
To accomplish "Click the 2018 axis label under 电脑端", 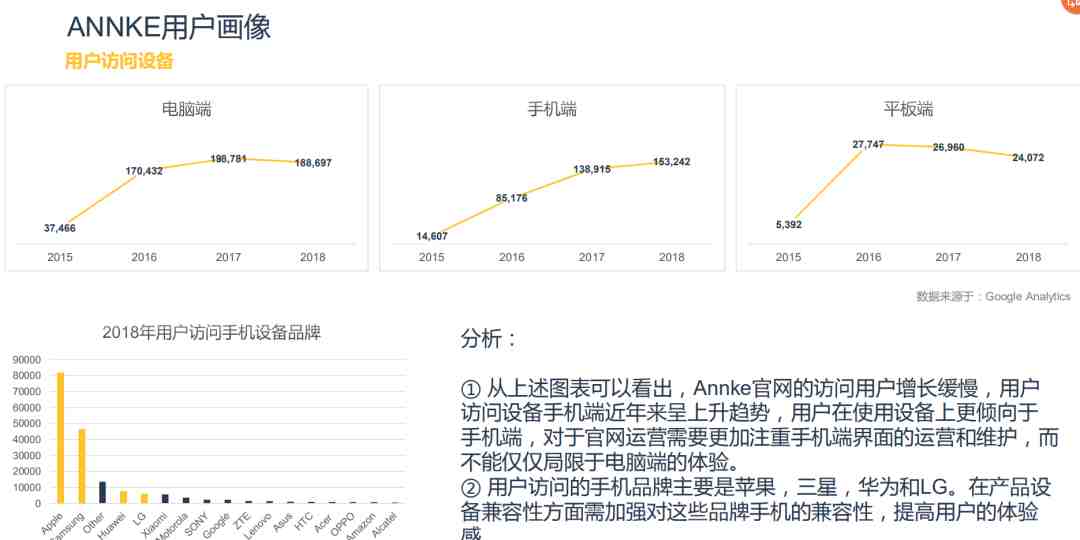I will tap(313, 258).
